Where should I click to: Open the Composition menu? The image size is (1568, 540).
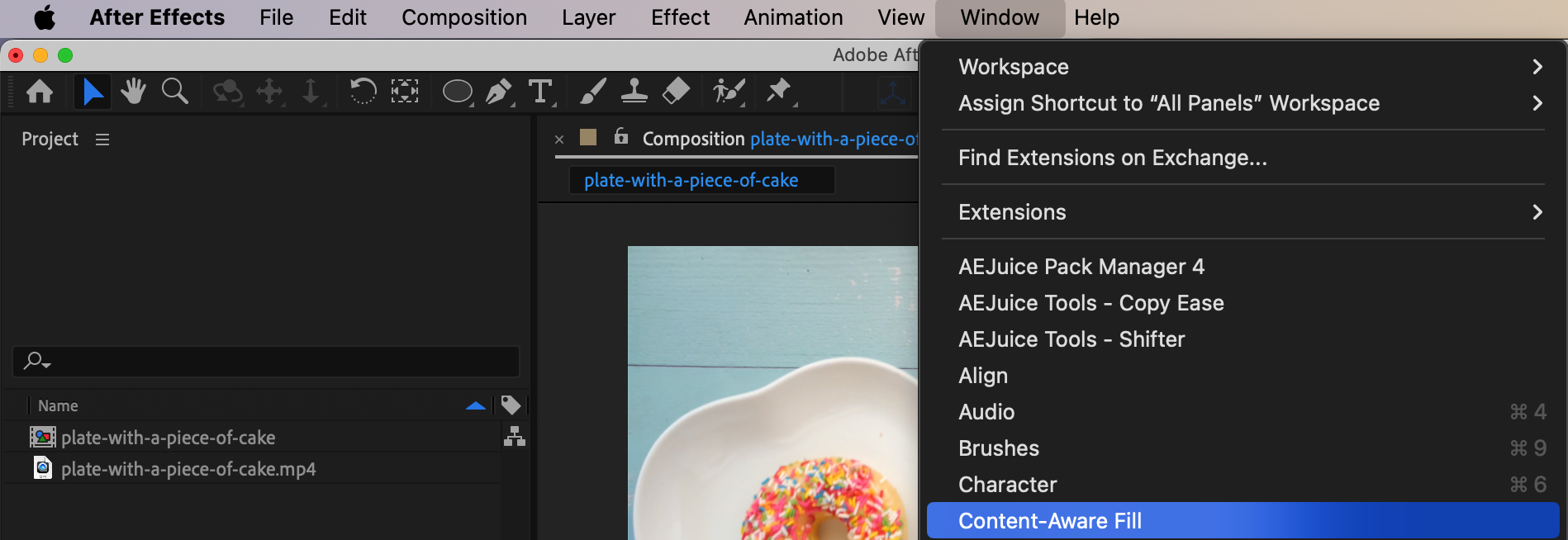464,17
